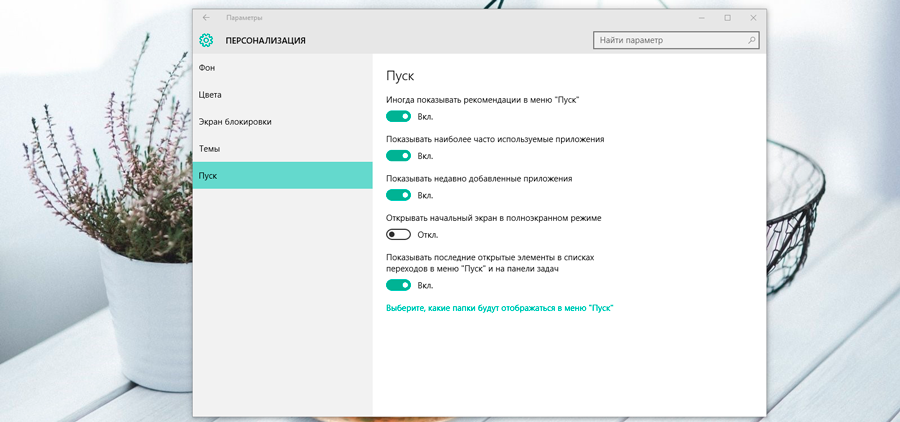Toggle recently opened items in jump lists

[398, 285]
